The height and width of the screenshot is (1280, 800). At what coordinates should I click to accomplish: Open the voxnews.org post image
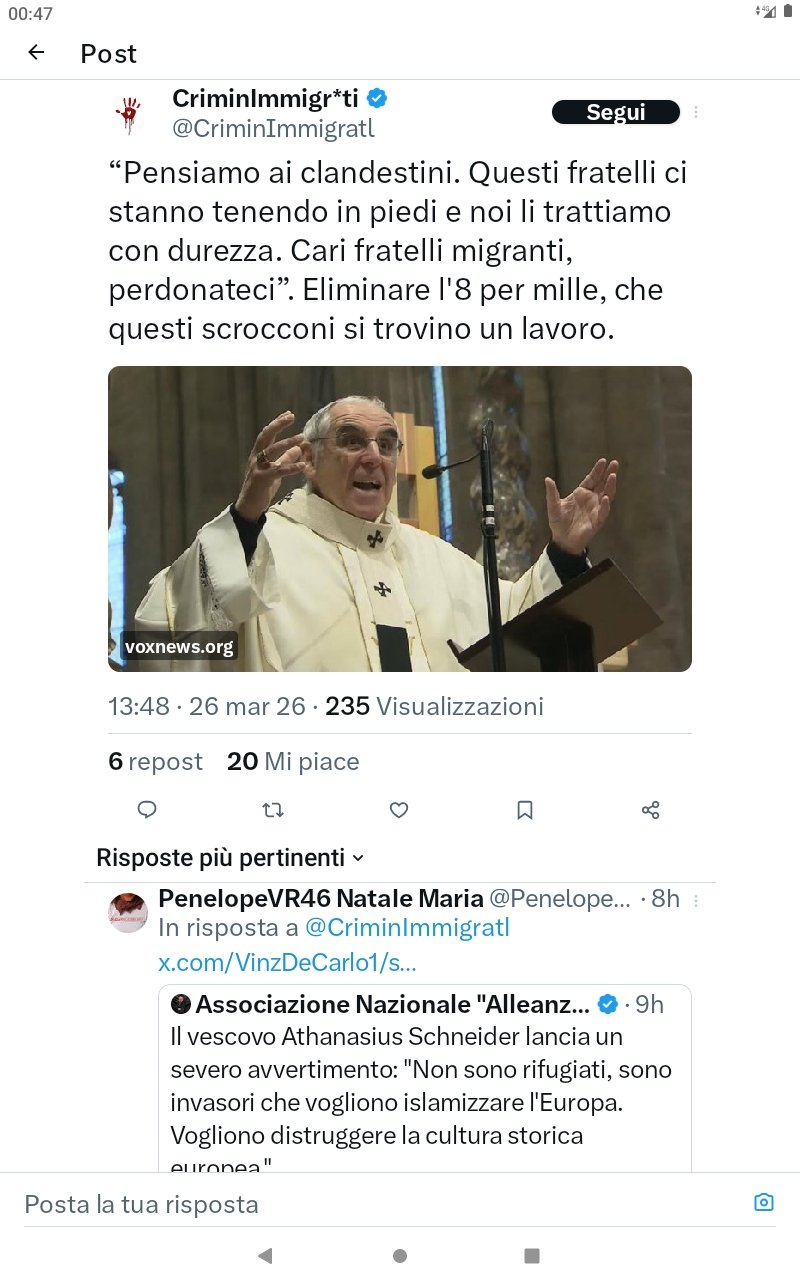click(400, 518)
